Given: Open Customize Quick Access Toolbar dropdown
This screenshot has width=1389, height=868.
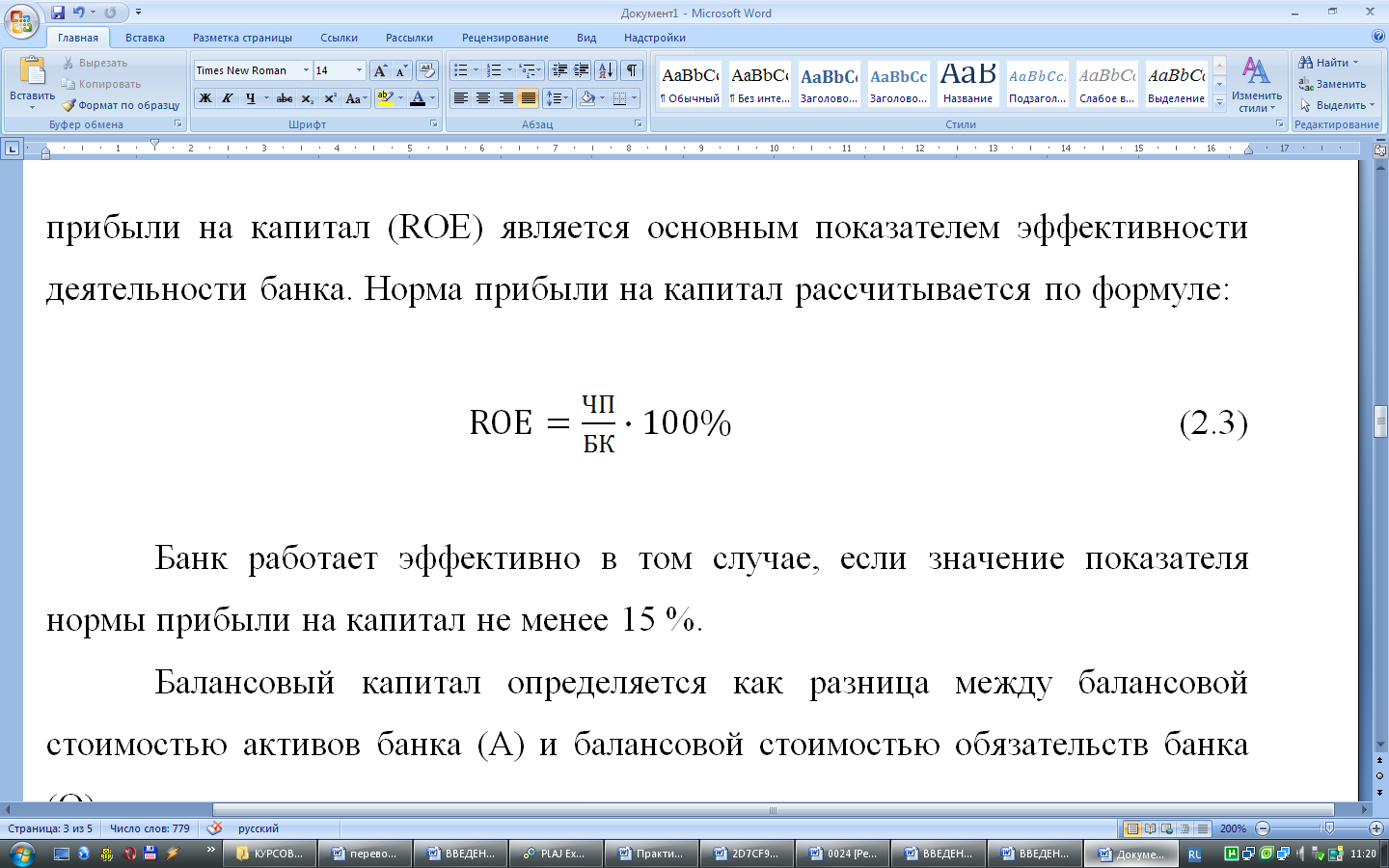Looking at the screenshot, I should 139,13.
